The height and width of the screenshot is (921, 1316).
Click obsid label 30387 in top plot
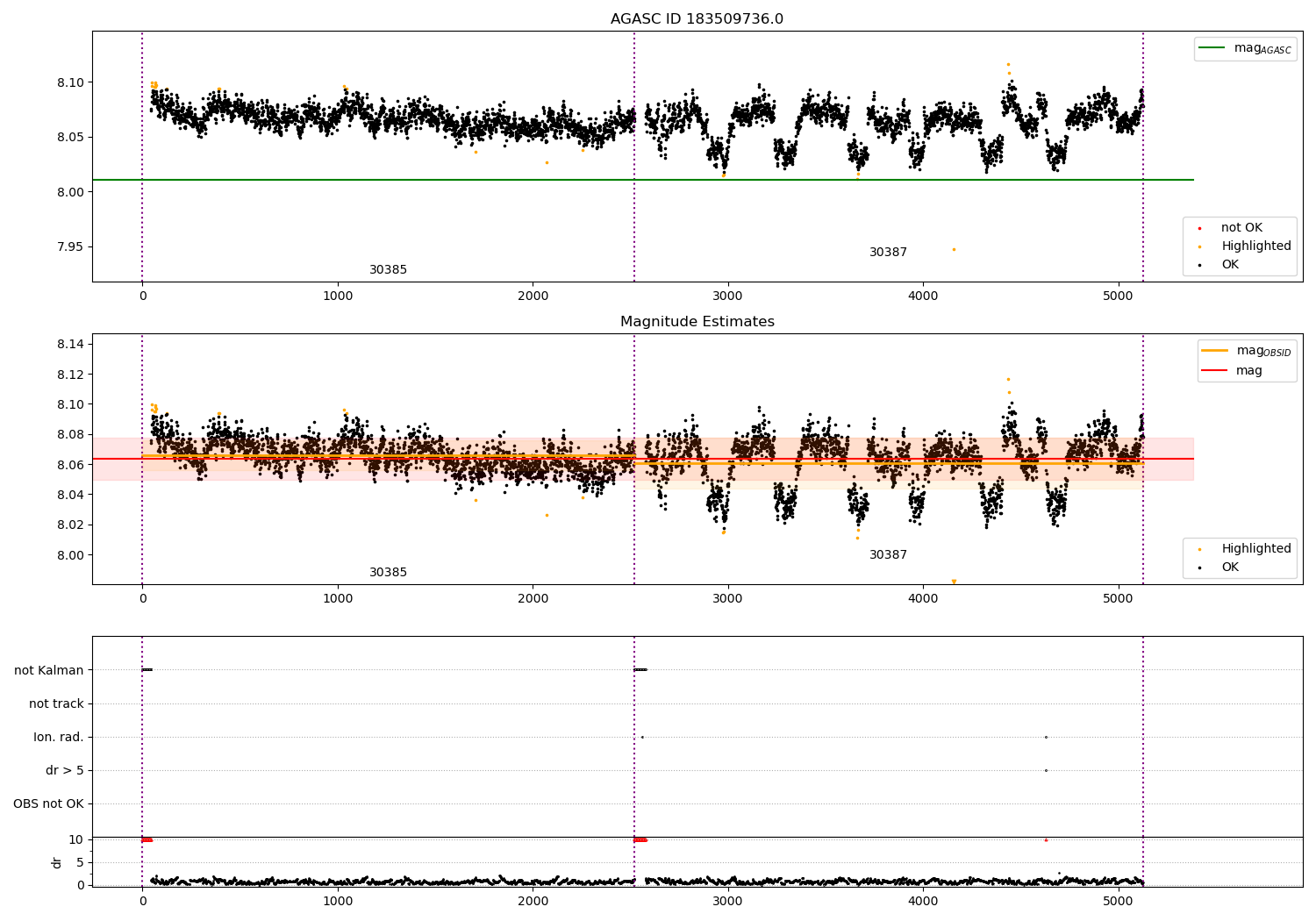(x=888, y=253)
